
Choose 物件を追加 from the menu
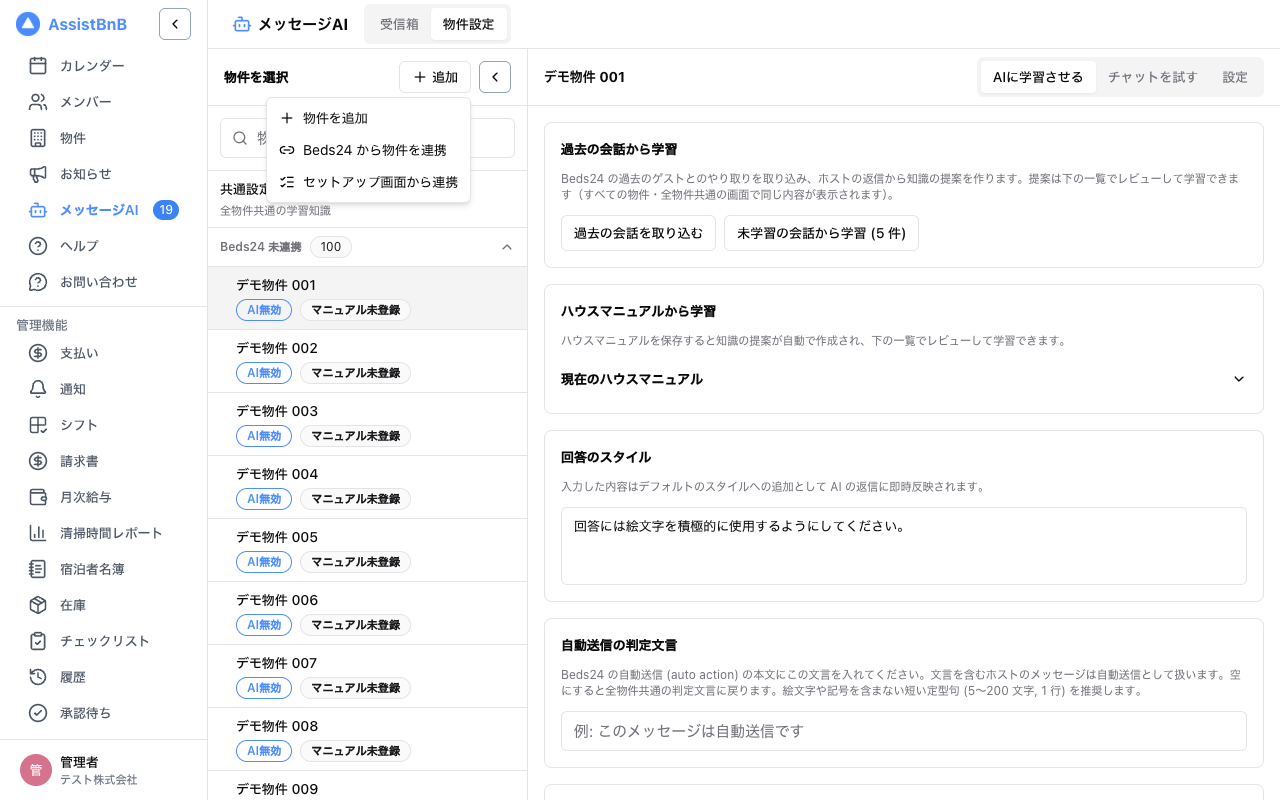(x=368, y=118)
